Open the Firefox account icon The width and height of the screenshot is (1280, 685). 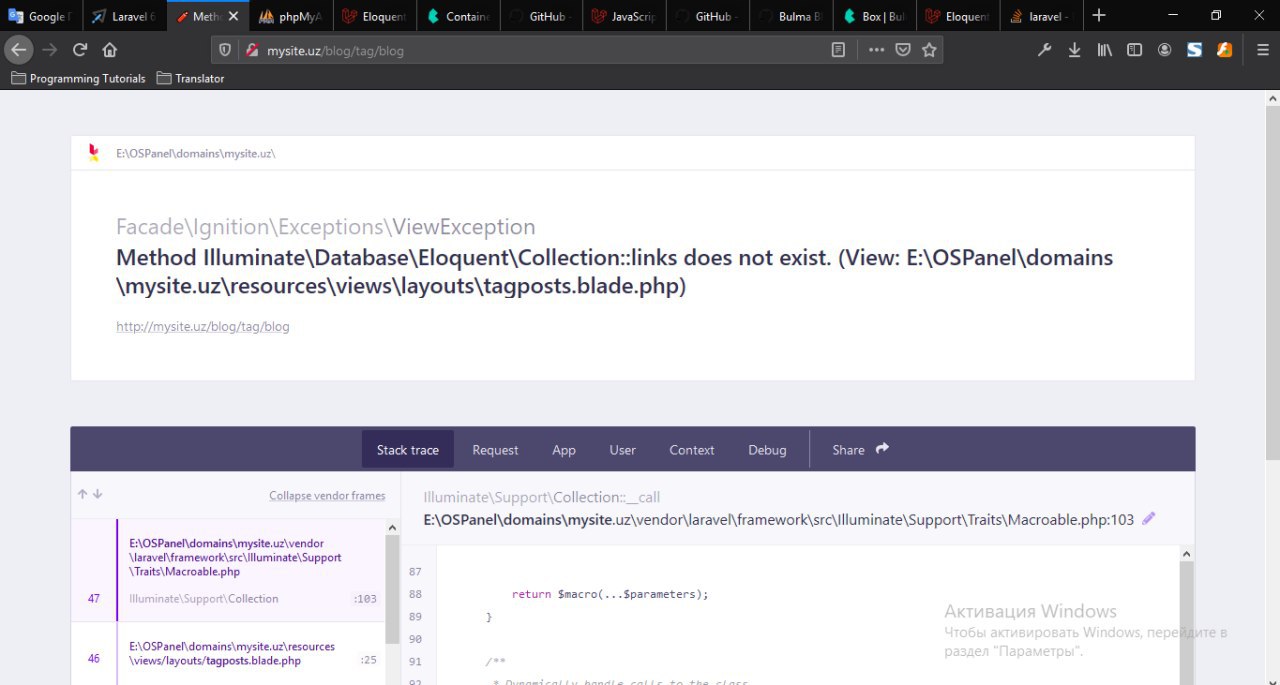point(1165,50)
